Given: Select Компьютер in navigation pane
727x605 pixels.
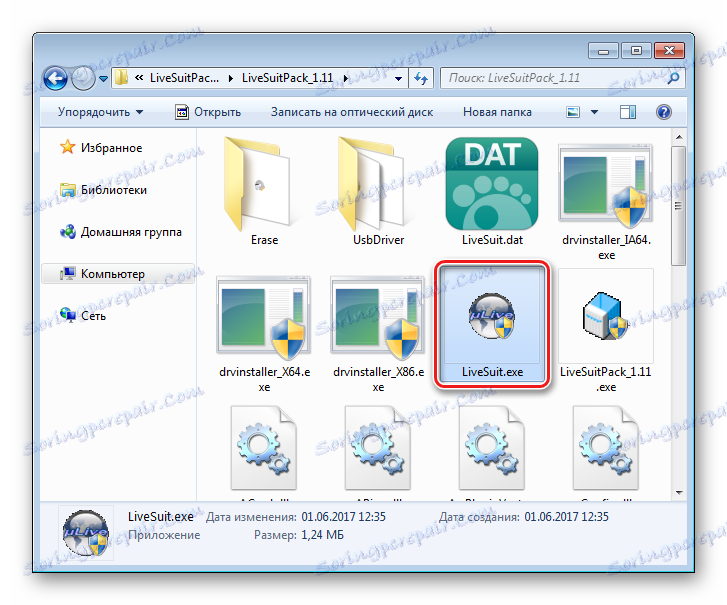Looking at the screenshot, I should [118, 274].
